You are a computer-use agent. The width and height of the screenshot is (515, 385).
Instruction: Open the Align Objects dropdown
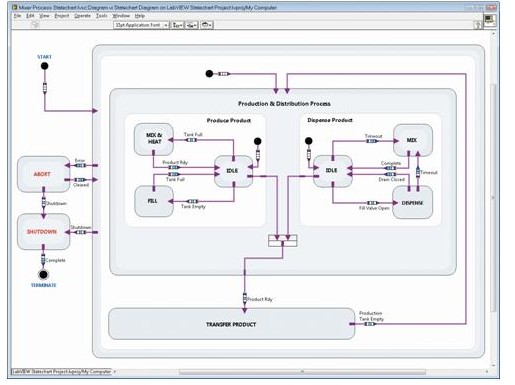pos(177,25)
